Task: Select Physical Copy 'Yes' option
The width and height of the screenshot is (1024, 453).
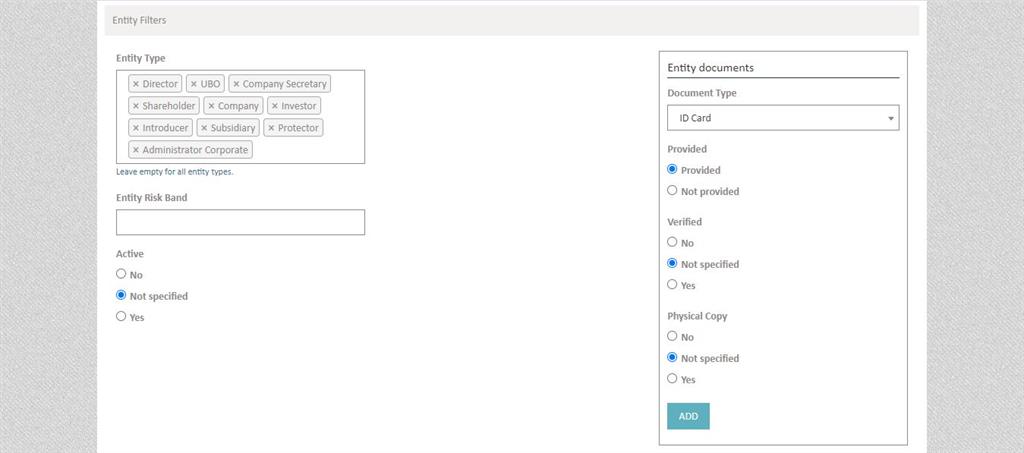Action: [x=672, y=379]
